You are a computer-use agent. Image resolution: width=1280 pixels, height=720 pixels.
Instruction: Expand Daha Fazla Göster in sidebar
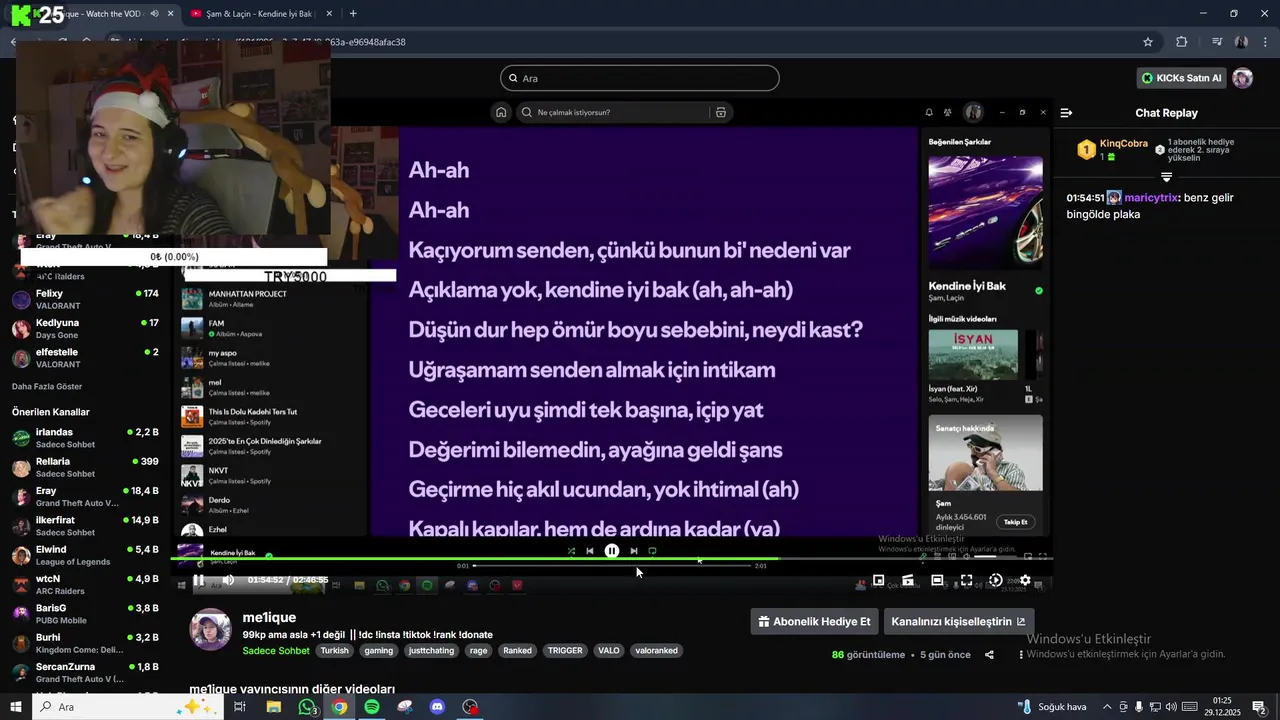(47, 386)
